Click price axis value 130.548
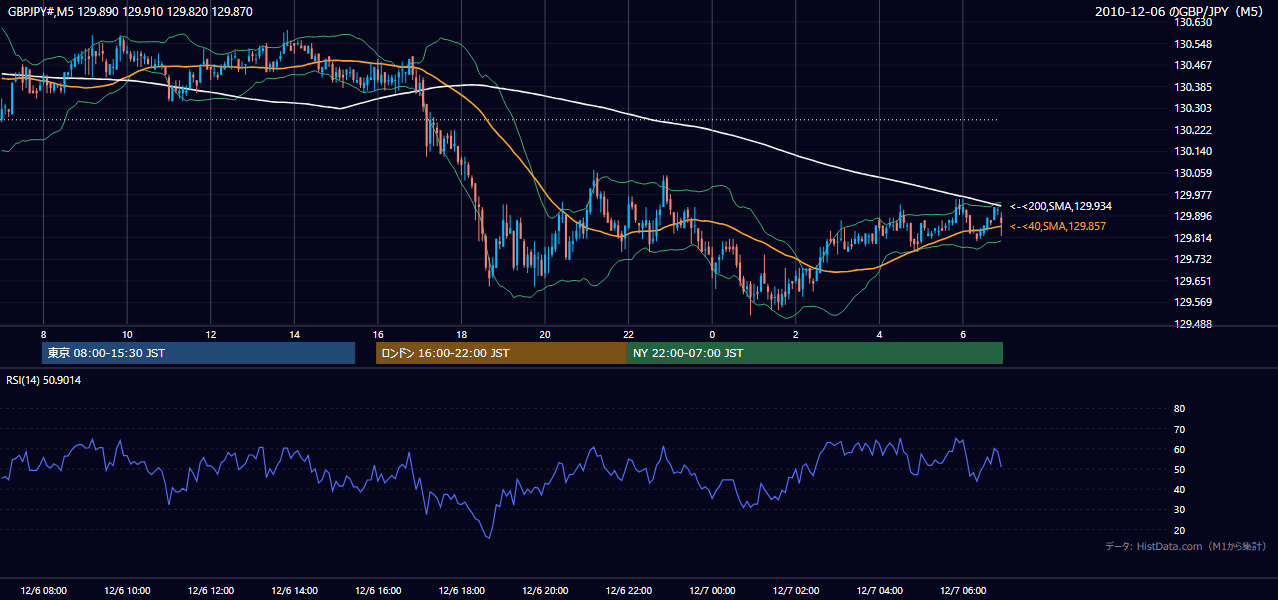Viewport: 1278px width, 600px height. pyautogui.click(x=1192, y=44)
